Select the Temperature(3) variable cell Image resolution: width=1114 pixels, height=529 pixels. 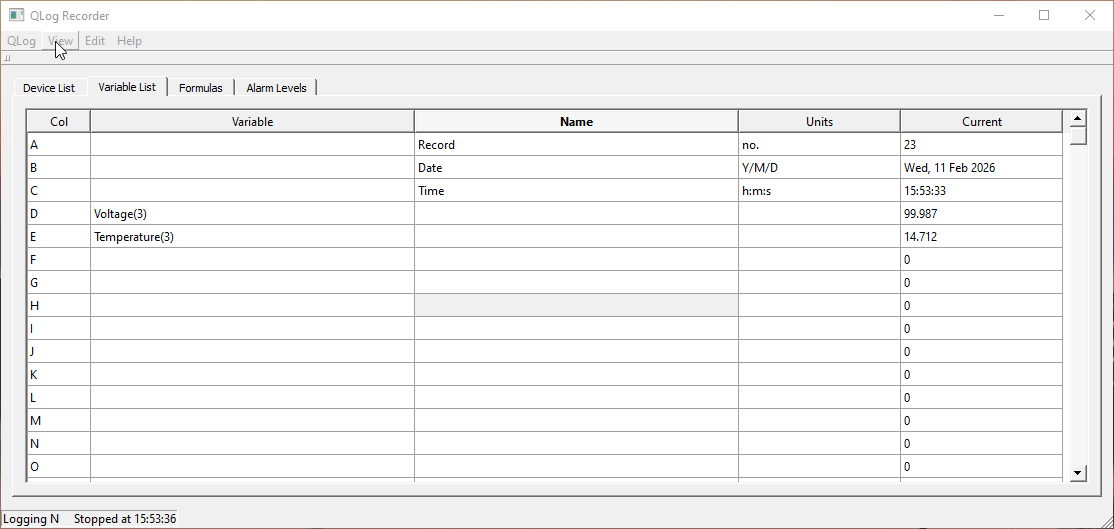click(252, 237)
